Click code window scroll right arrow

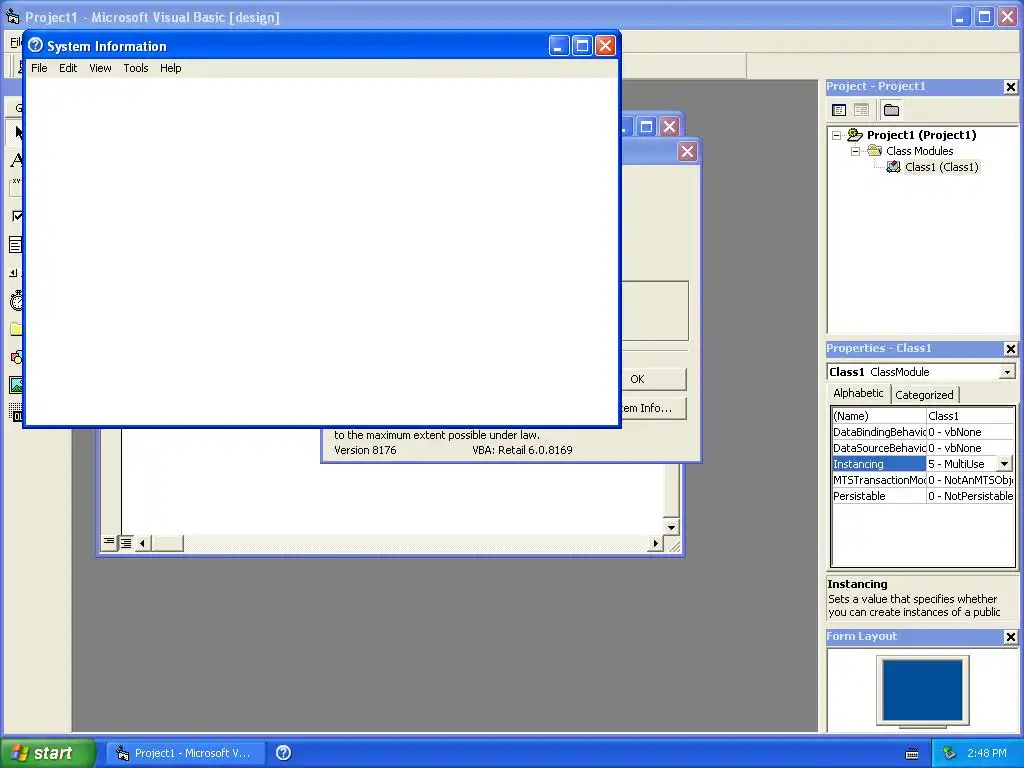pyautogui.click(x=656, y=543)
